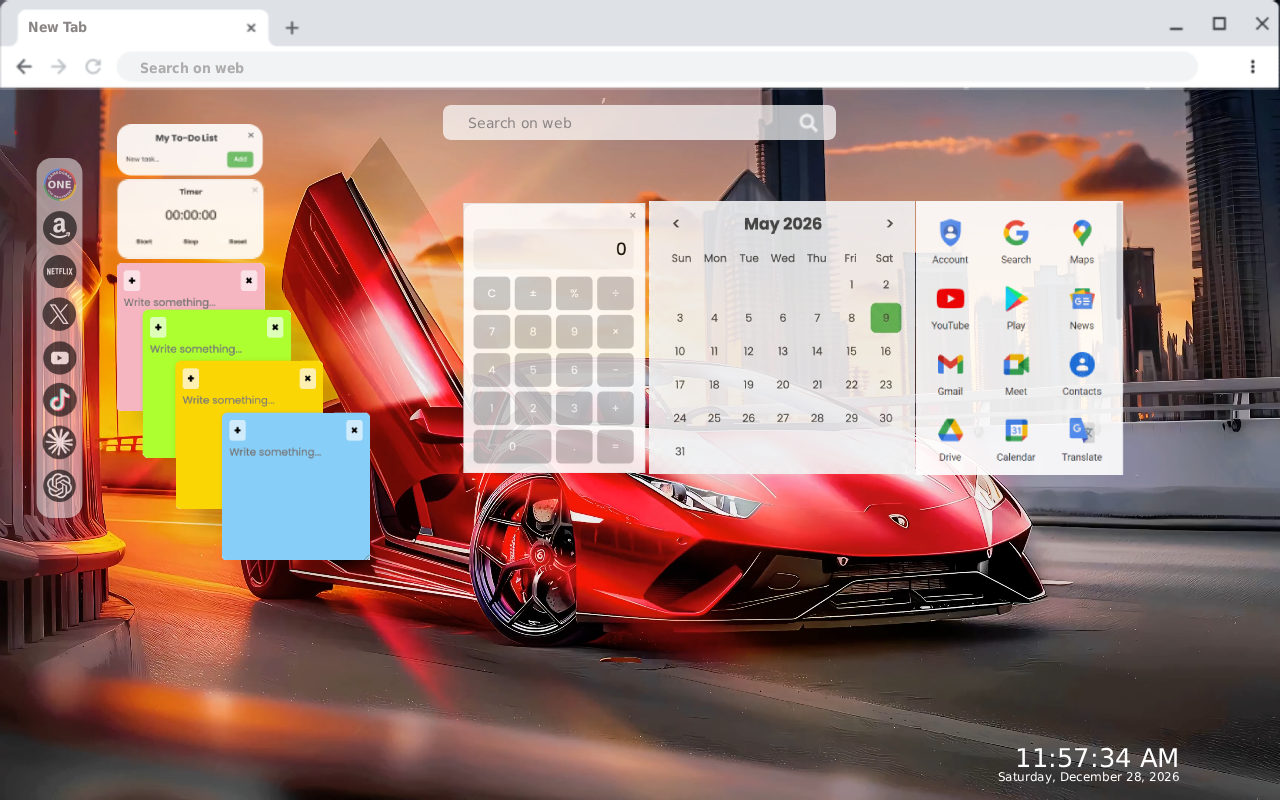Image resolution: width=1280 pixels, height=800 pixels.
Task: Open the ONE logo sidebar shortcut
Action: click(x=60, y=184)
